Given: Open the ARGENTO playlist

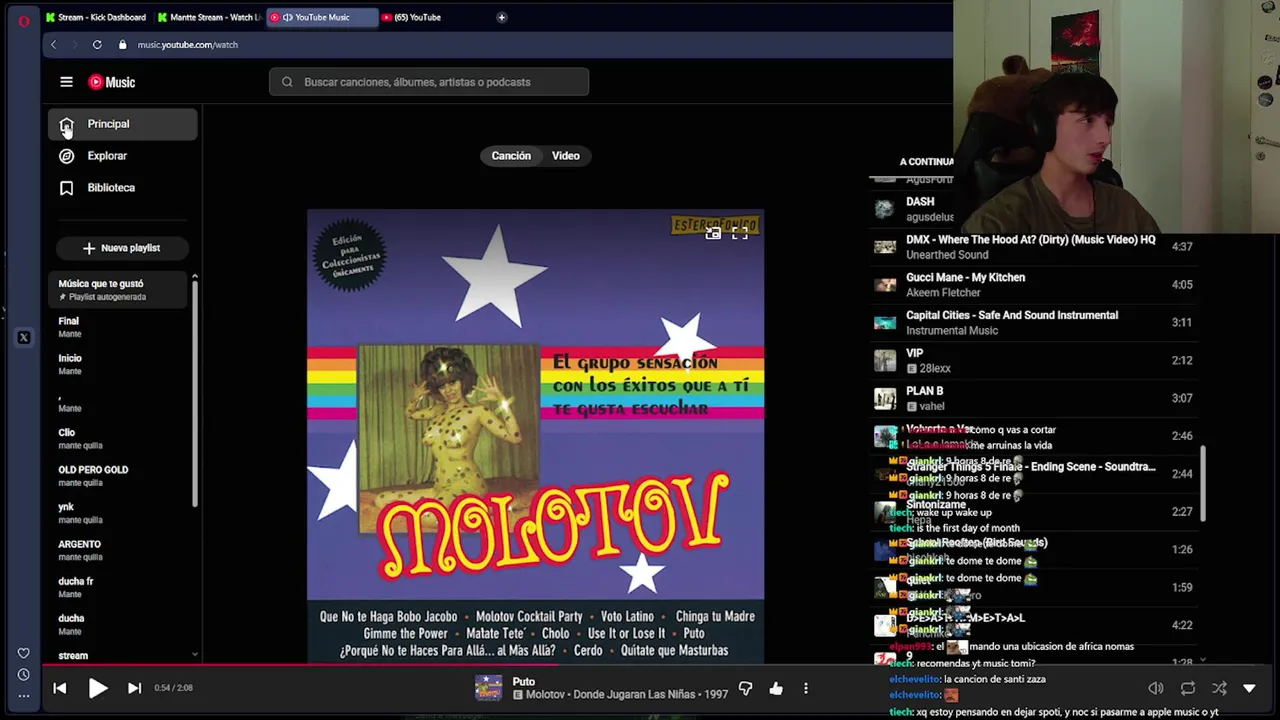Looking at the screenshot, I should tap(118, 550).
